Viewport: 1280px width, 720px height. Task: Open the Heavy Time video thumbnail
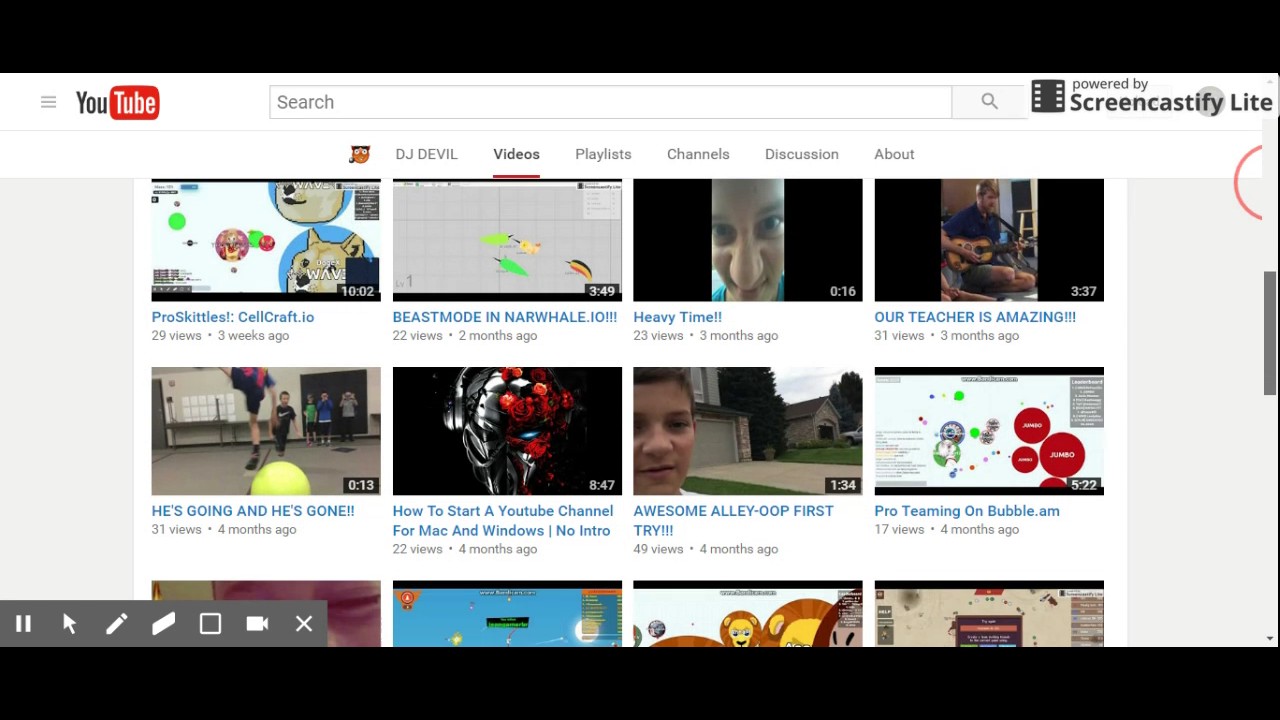coord(748,240)
